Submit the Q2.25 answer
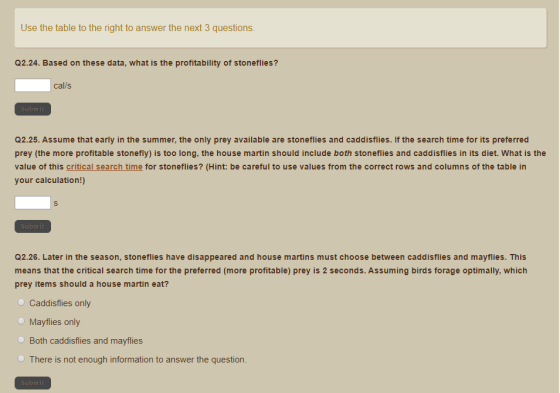This screenshot has width=560, height=393. (33, 227)
